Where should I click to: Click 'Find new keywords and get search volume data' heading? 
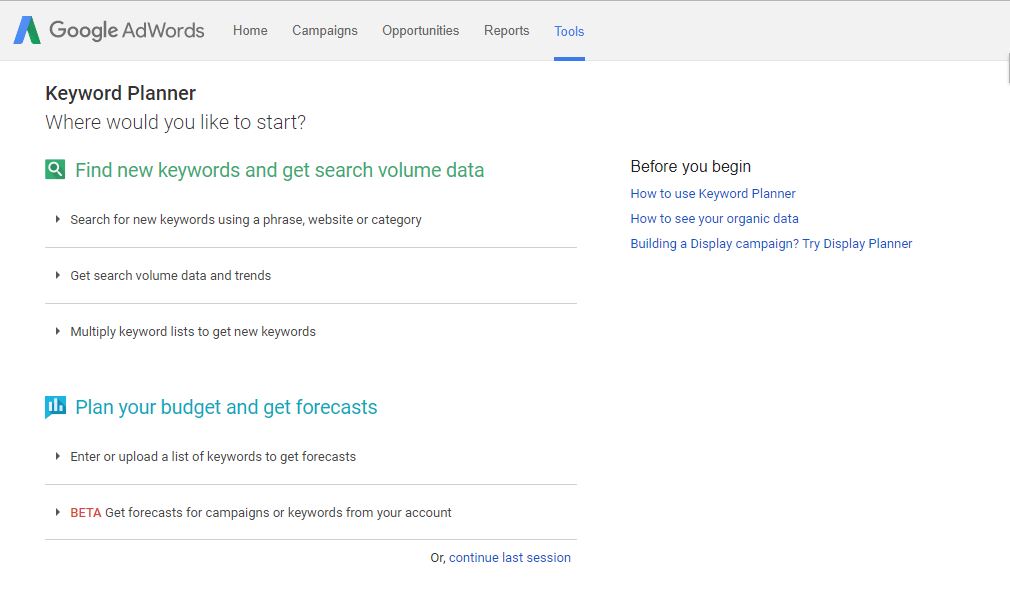280,170
